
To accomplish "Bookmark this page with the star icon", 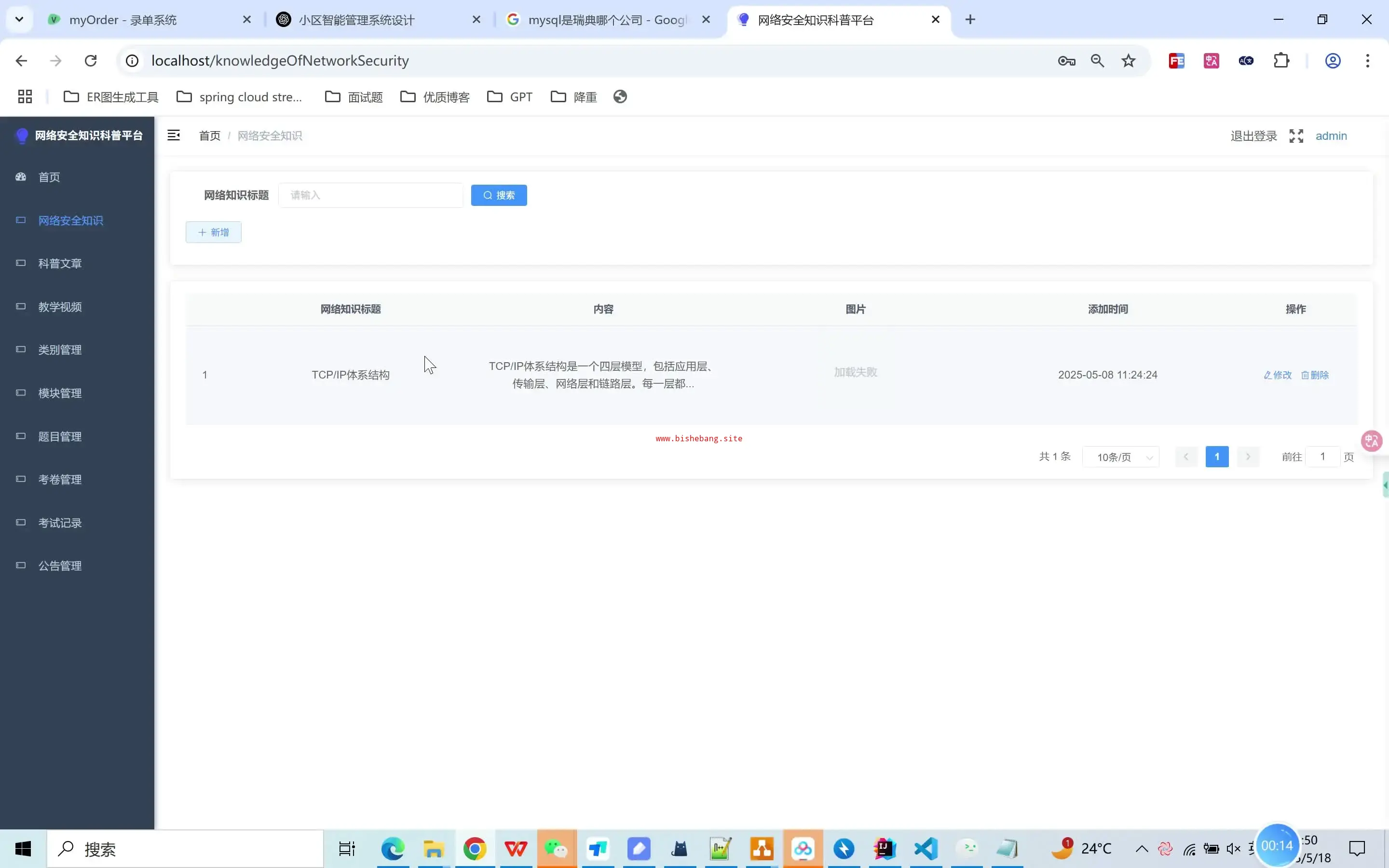I will (x=1129, y=61).
